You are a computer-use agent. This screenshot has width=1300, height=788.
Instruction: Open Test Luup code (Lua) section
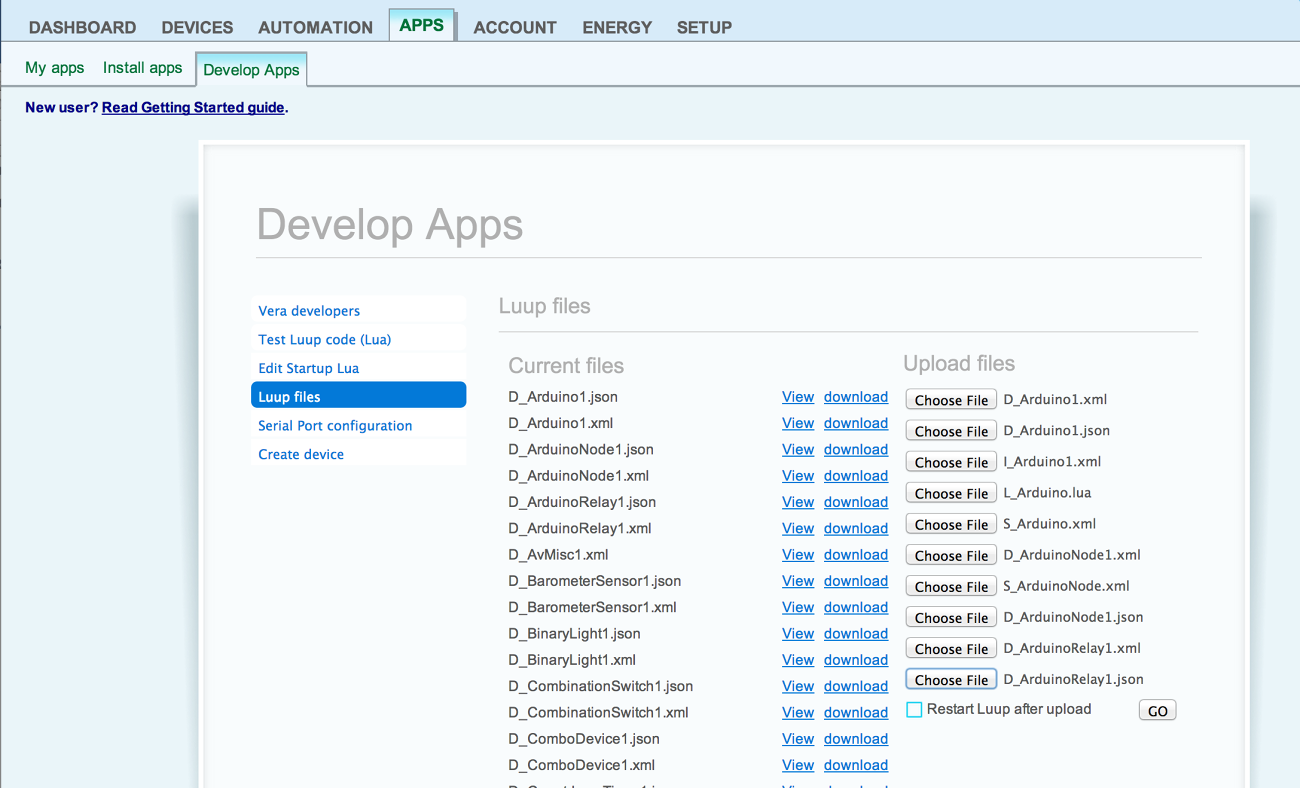pos(324,339)
